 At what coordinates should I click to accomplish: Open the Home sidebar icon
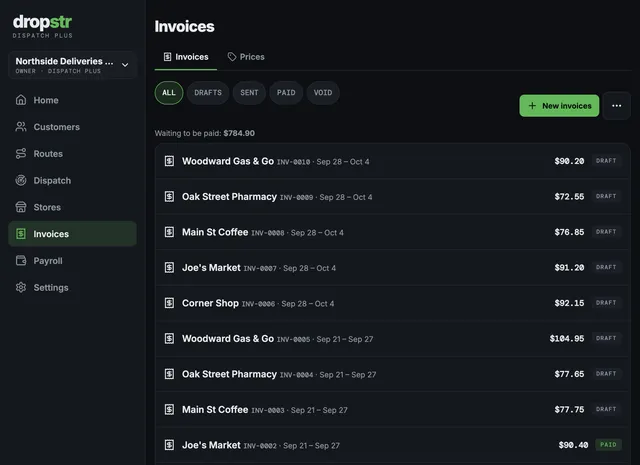tap(21, 100)
